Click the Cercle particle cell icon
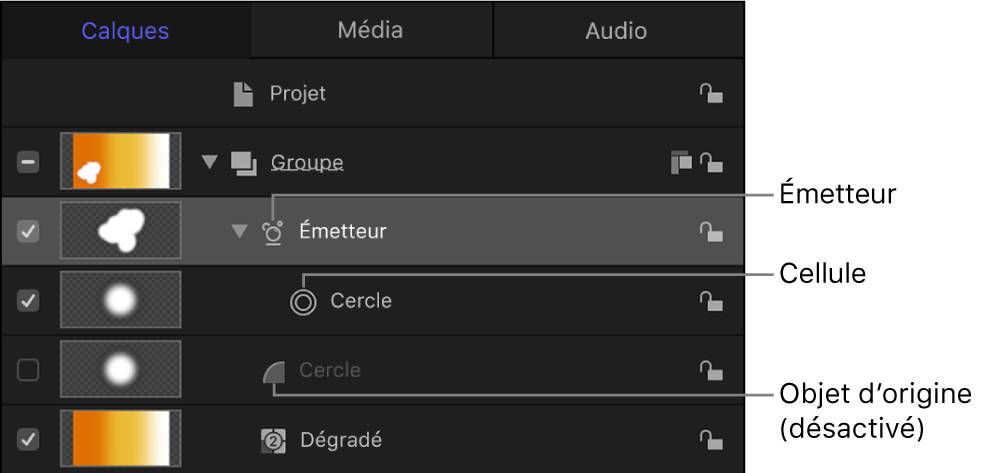The image size is (998, 473). pyautogui.click(x=302, y=301)
